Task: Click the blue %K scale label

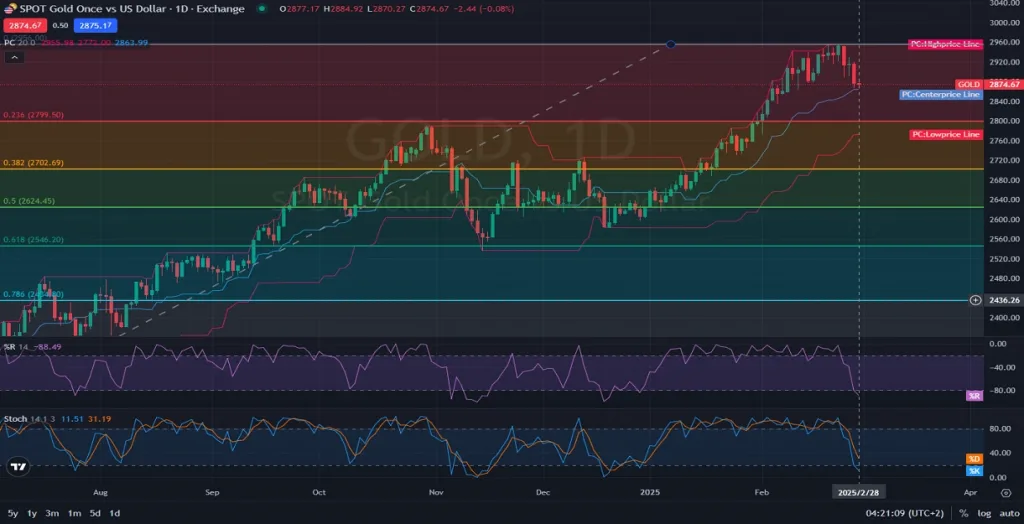Action: pyautogui.click(x=974, y=470)
